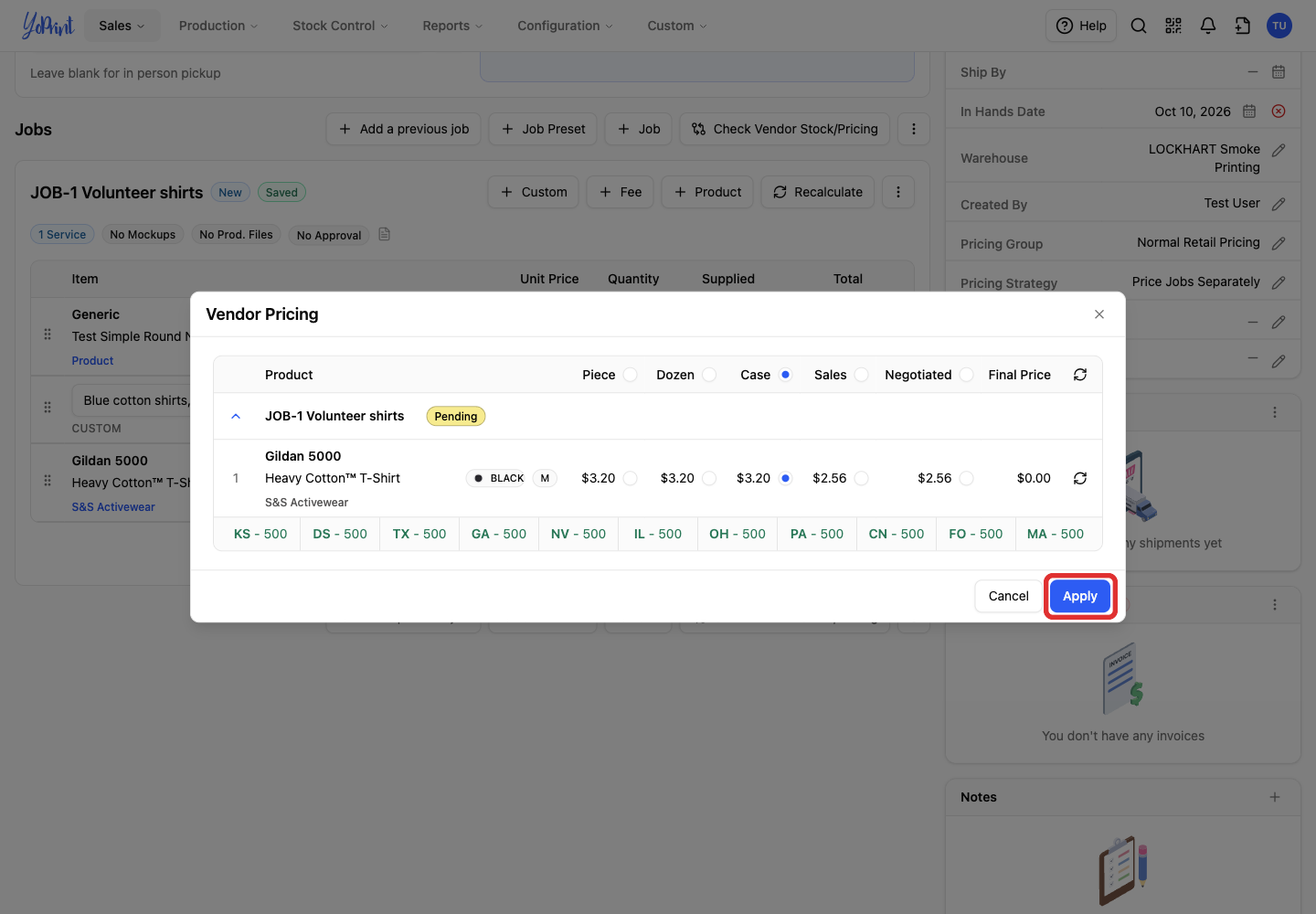Click the Help button
The width and height of the screenshot is (1316, 914).
click(x=1081, y=26)
